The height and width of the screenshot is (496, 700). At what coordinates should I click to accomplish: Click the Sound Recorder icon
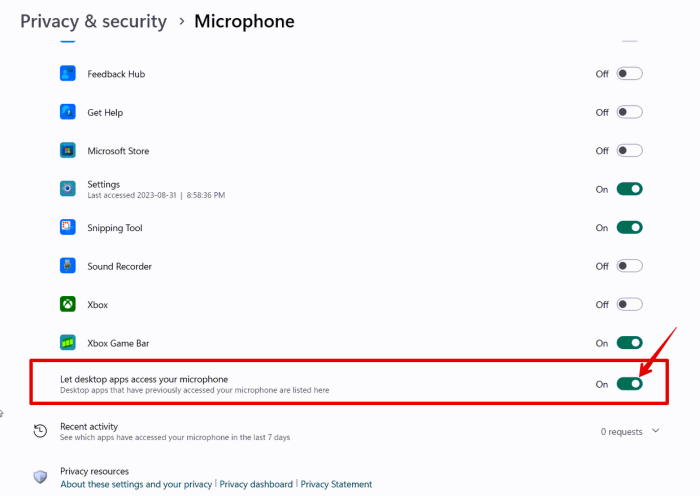point(68,266)
